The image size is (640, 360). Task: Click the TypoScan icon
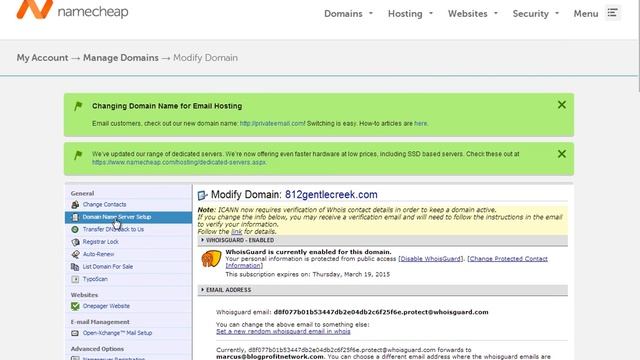75,279
